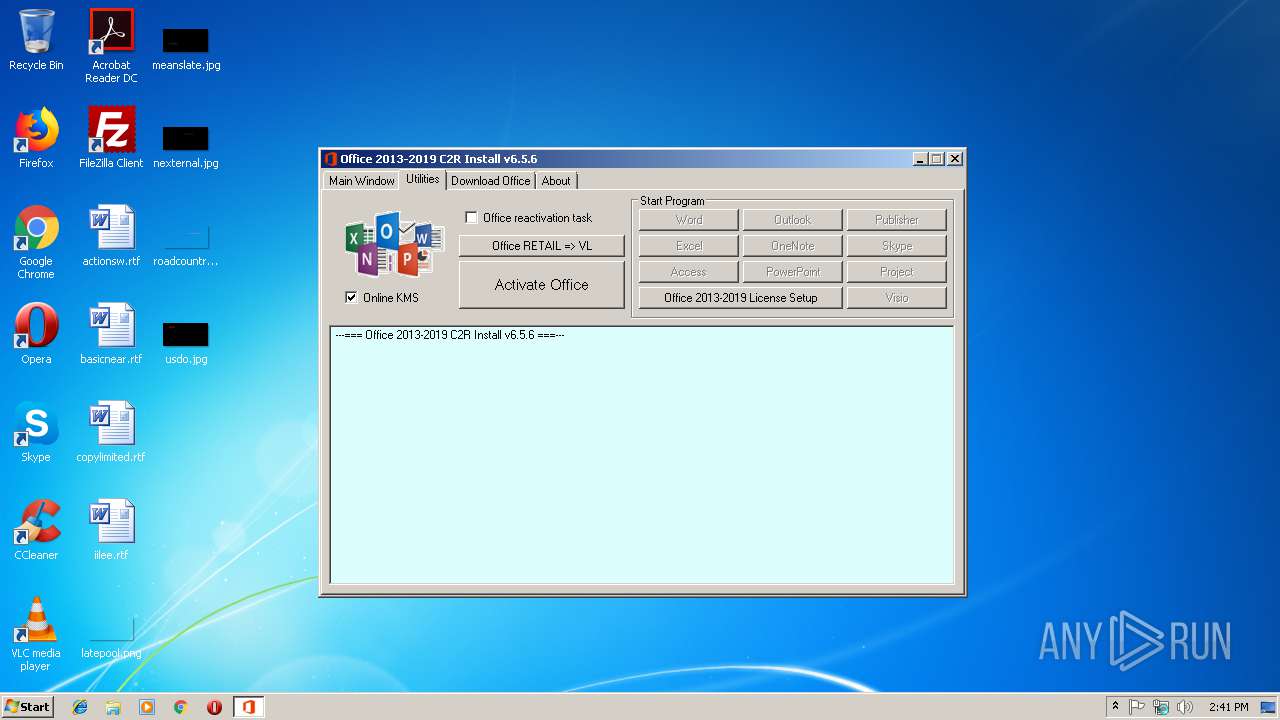Open Office 2013-2019 License Setup
This screenshot has width=1280, height=720.
pos(741,298)
